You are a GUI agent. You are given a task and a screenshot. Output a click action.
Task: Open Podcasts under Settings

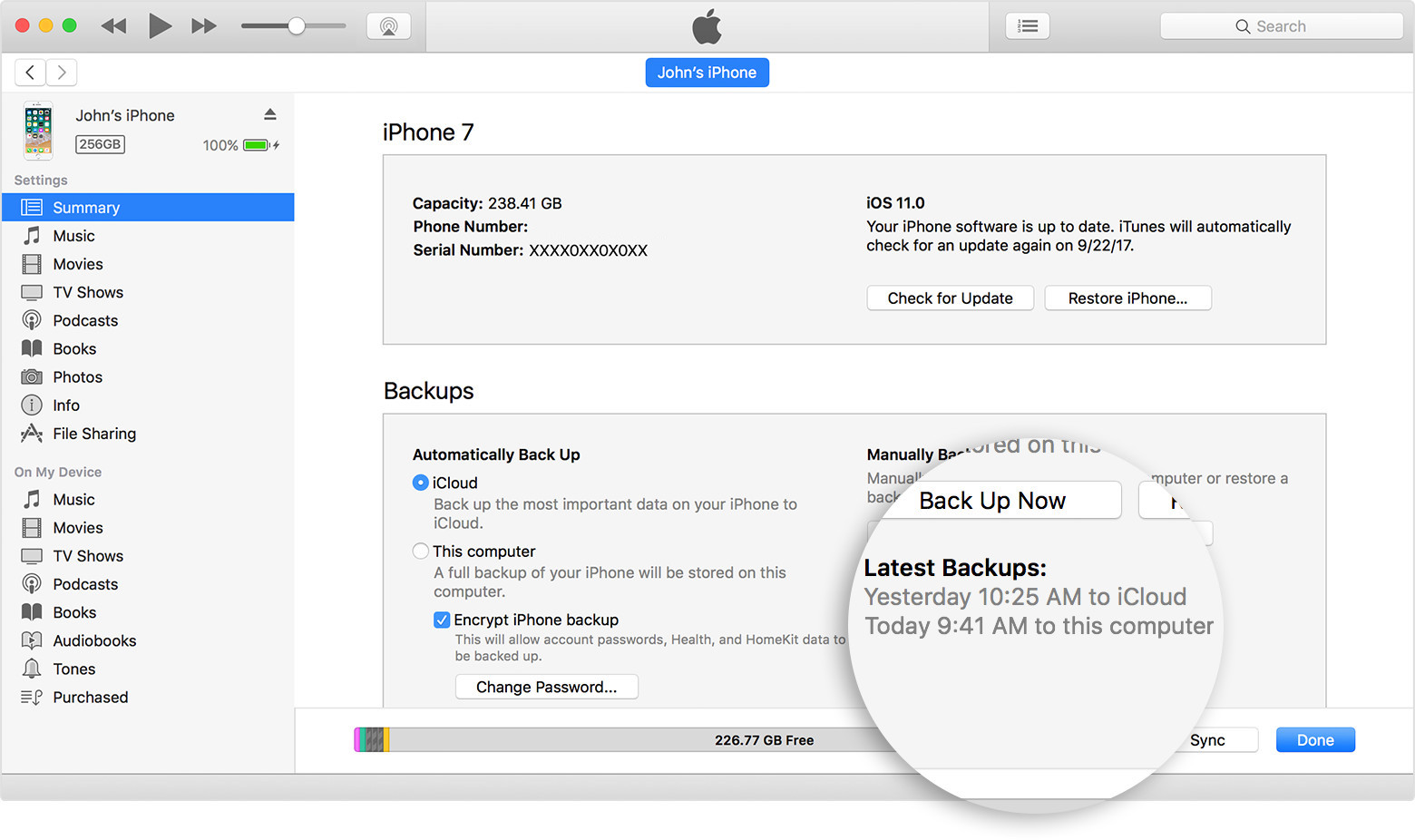[148, 320]
